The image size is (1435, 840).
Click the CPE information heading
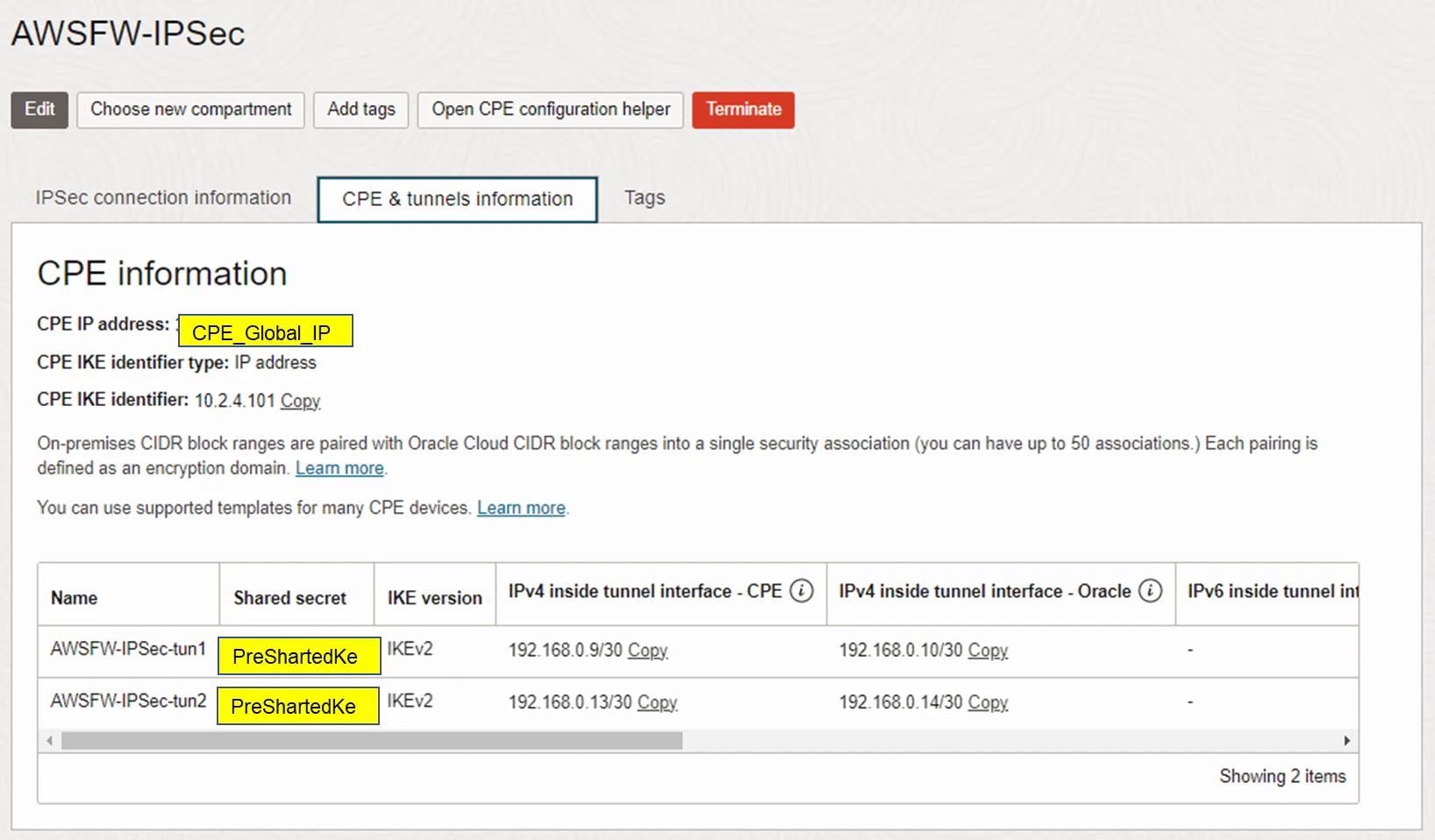tap(162, 274)
